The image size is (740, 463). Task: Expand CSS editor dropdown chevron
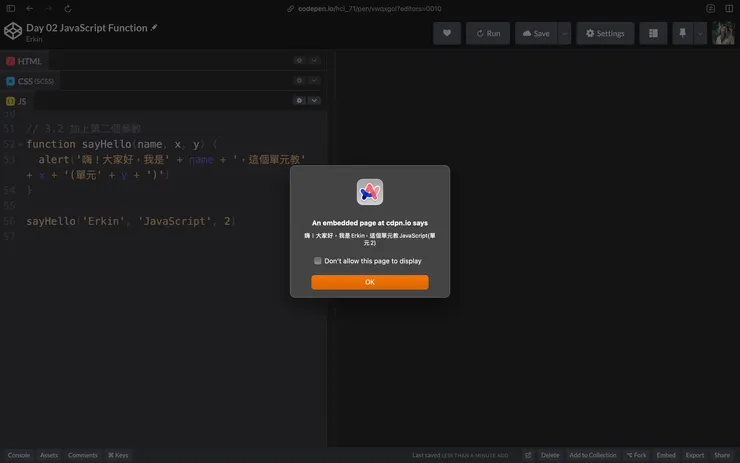point(314,80)
